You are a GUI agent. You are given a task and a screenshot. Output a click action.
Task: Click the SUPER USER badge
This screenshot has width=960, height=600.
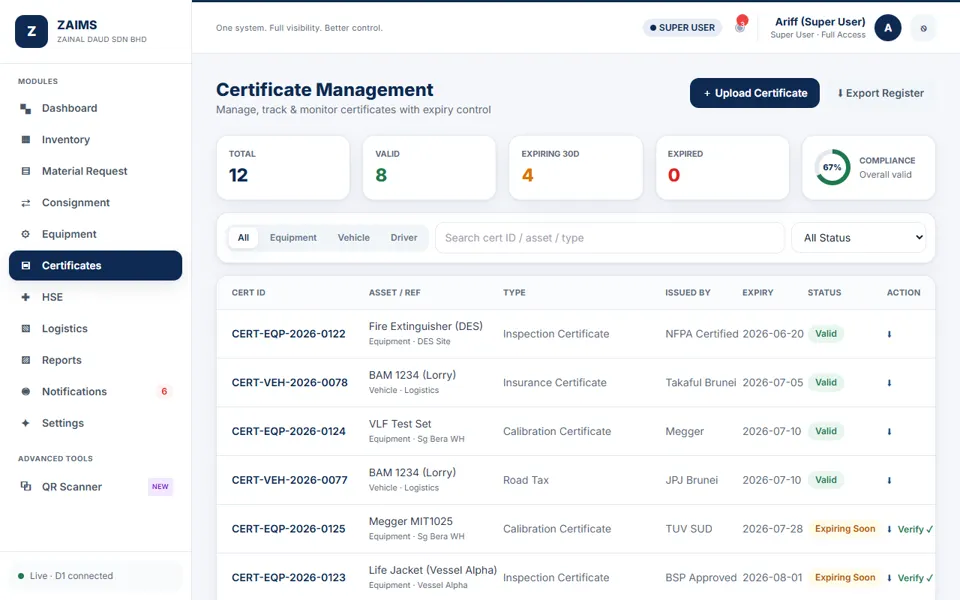[682, 28]
